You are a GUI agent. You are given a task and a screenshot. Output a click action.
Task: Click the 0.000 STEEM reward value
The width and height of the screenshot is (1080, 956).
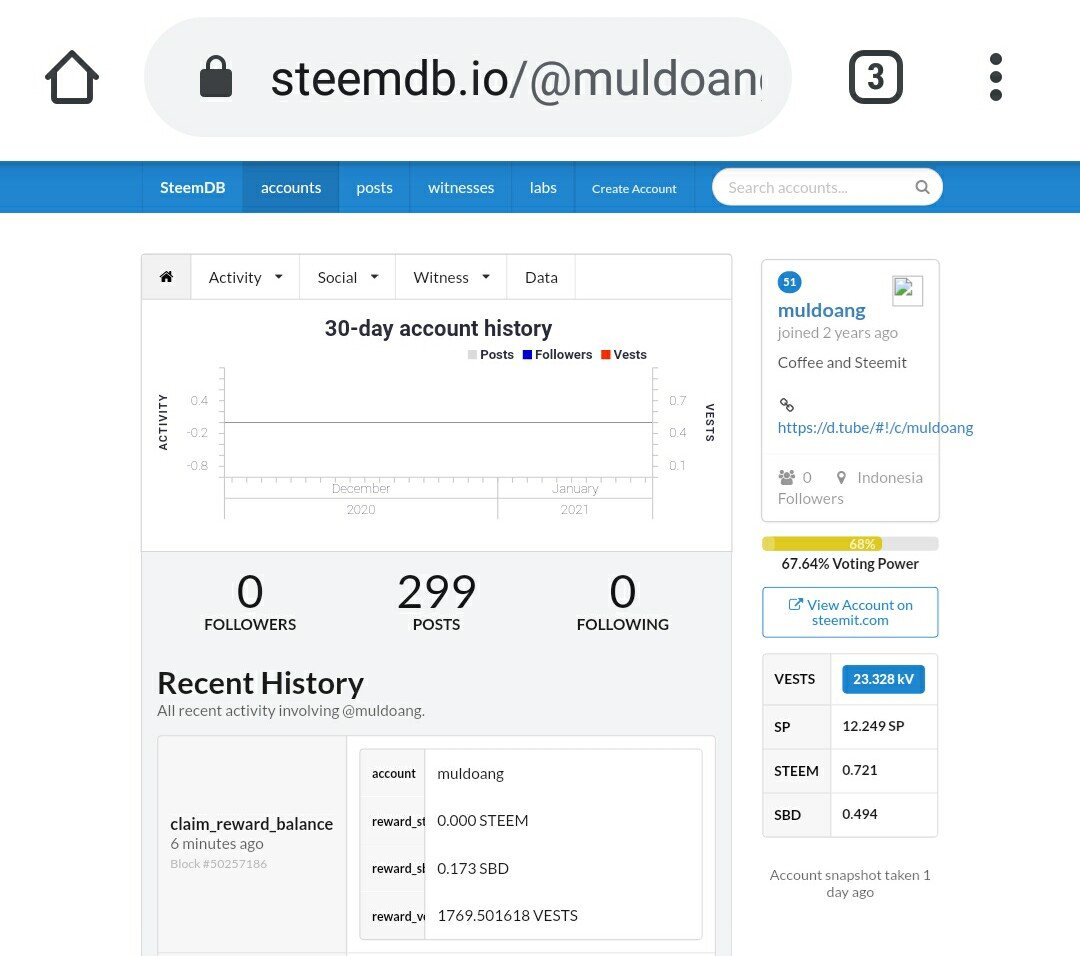tap(482, 821)
